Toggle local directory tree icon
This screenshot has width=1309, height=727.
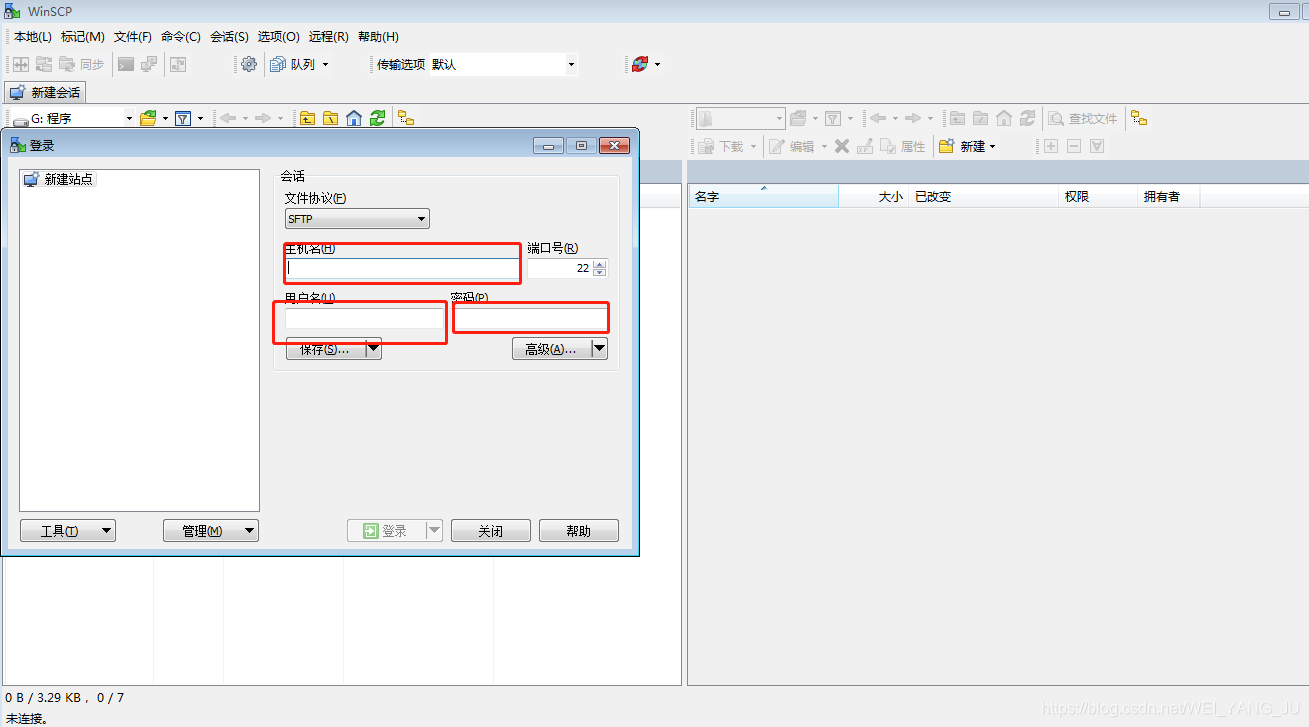[x=406, y=118]
